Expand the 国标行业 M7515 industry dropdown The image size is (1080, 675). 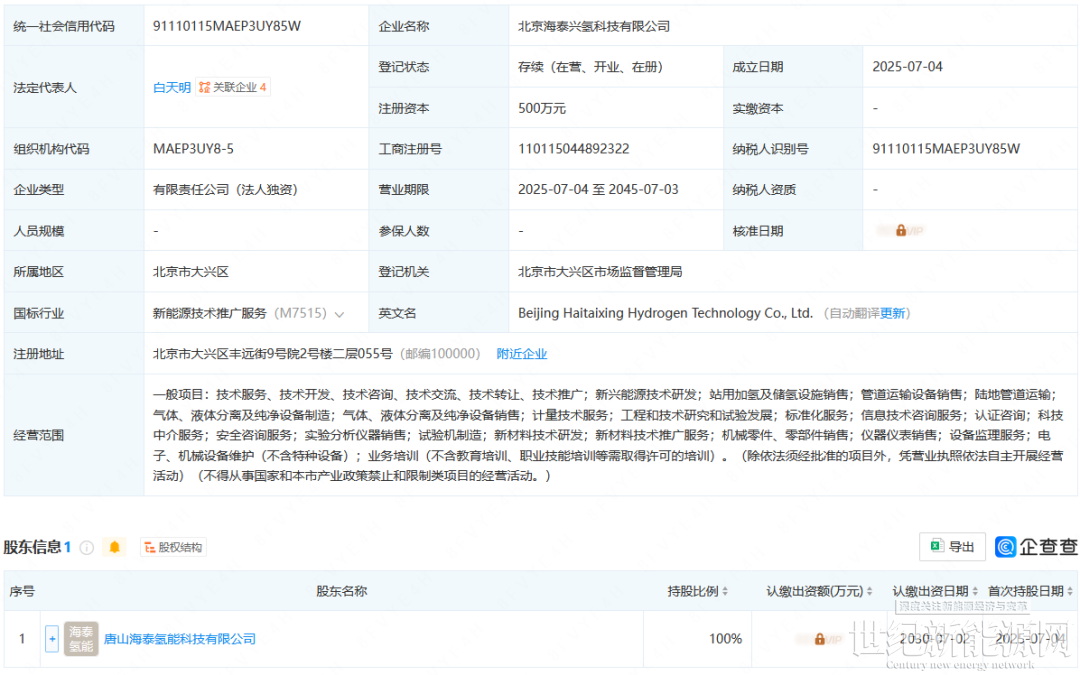click(339, 314)
